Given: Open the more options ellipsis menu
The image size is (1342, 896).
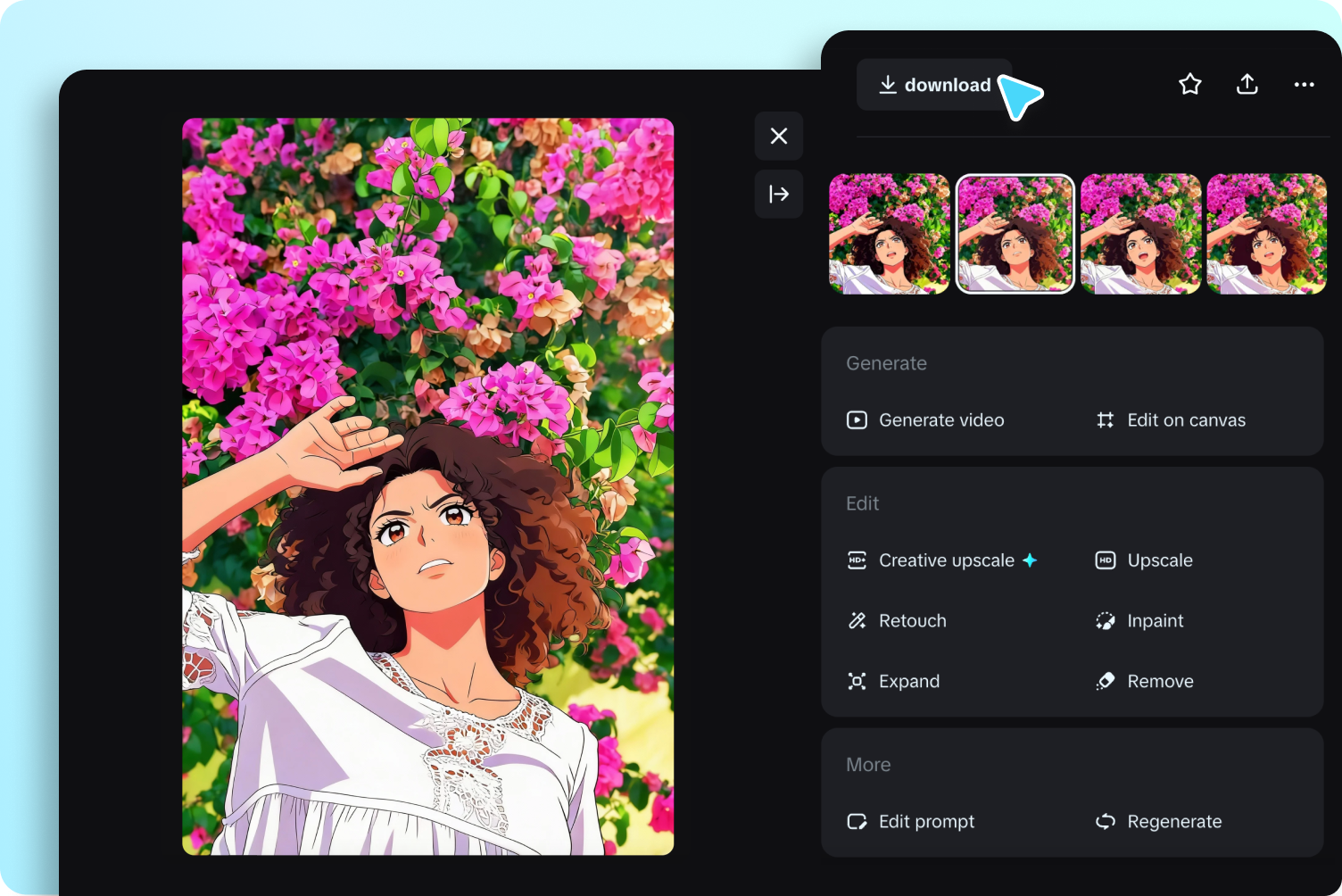Looking at the screenshot, I should pyautogui.click(x=1304, y=84).
